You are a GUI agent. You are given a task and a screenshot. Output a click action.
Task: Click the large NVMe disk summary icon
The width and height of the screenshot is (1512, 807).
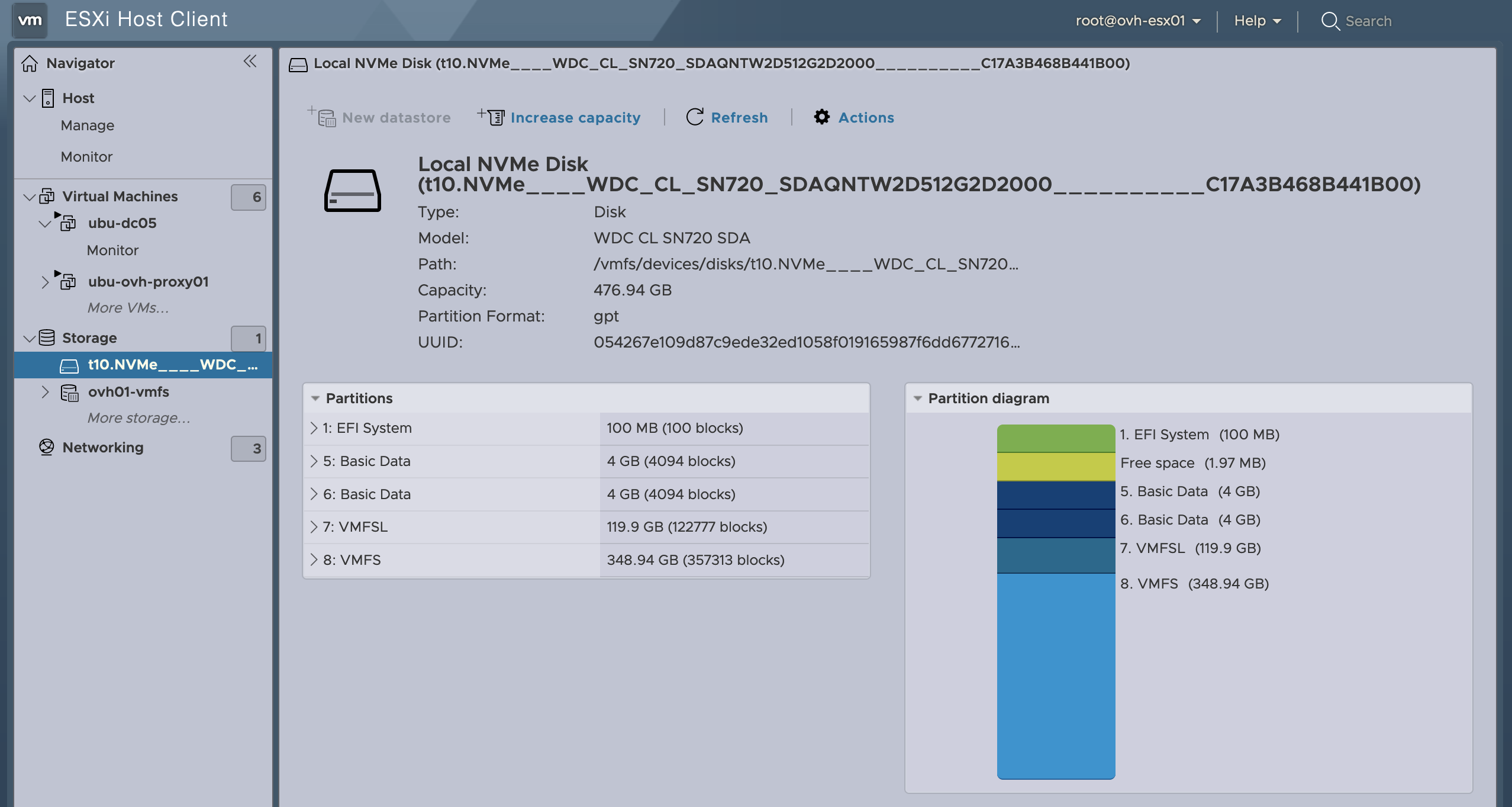pyautogui.click(x=352, y=191)
